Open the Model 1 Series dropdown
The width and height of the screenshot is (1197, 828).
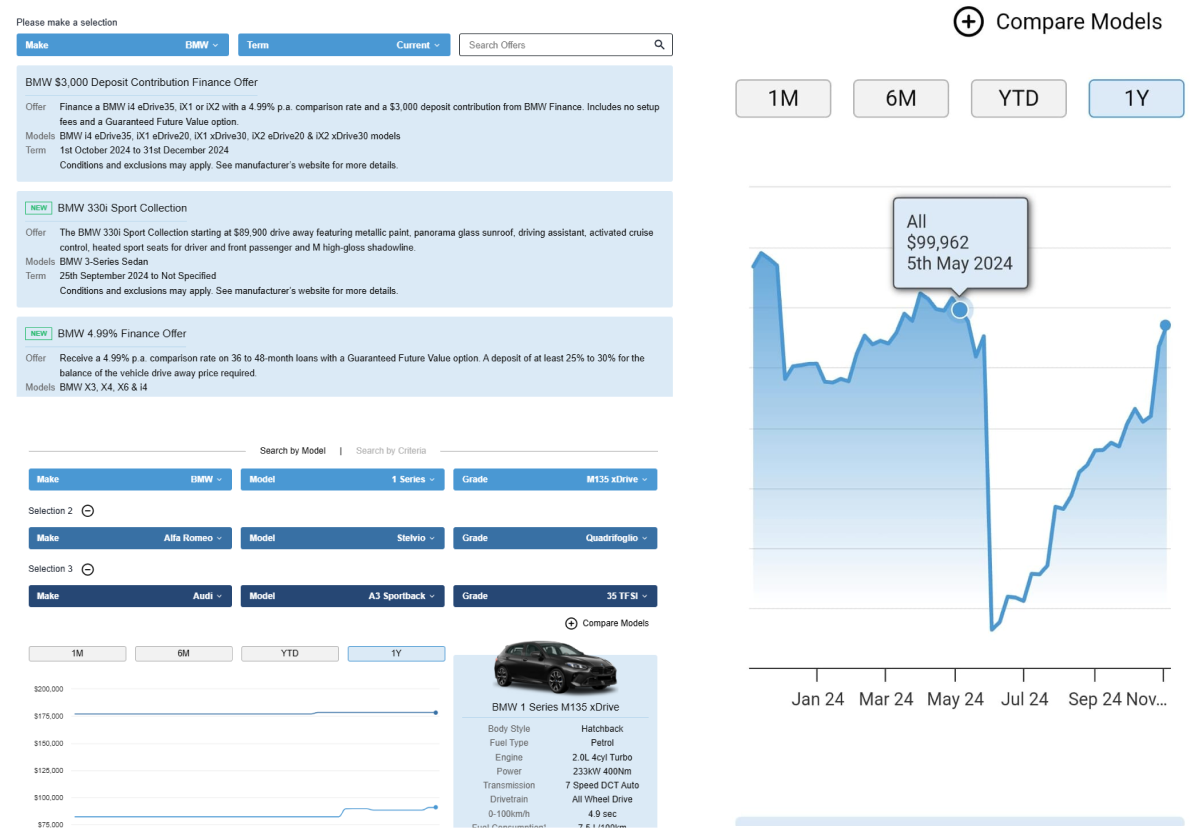pyautogui.click(x=342, y=479)
